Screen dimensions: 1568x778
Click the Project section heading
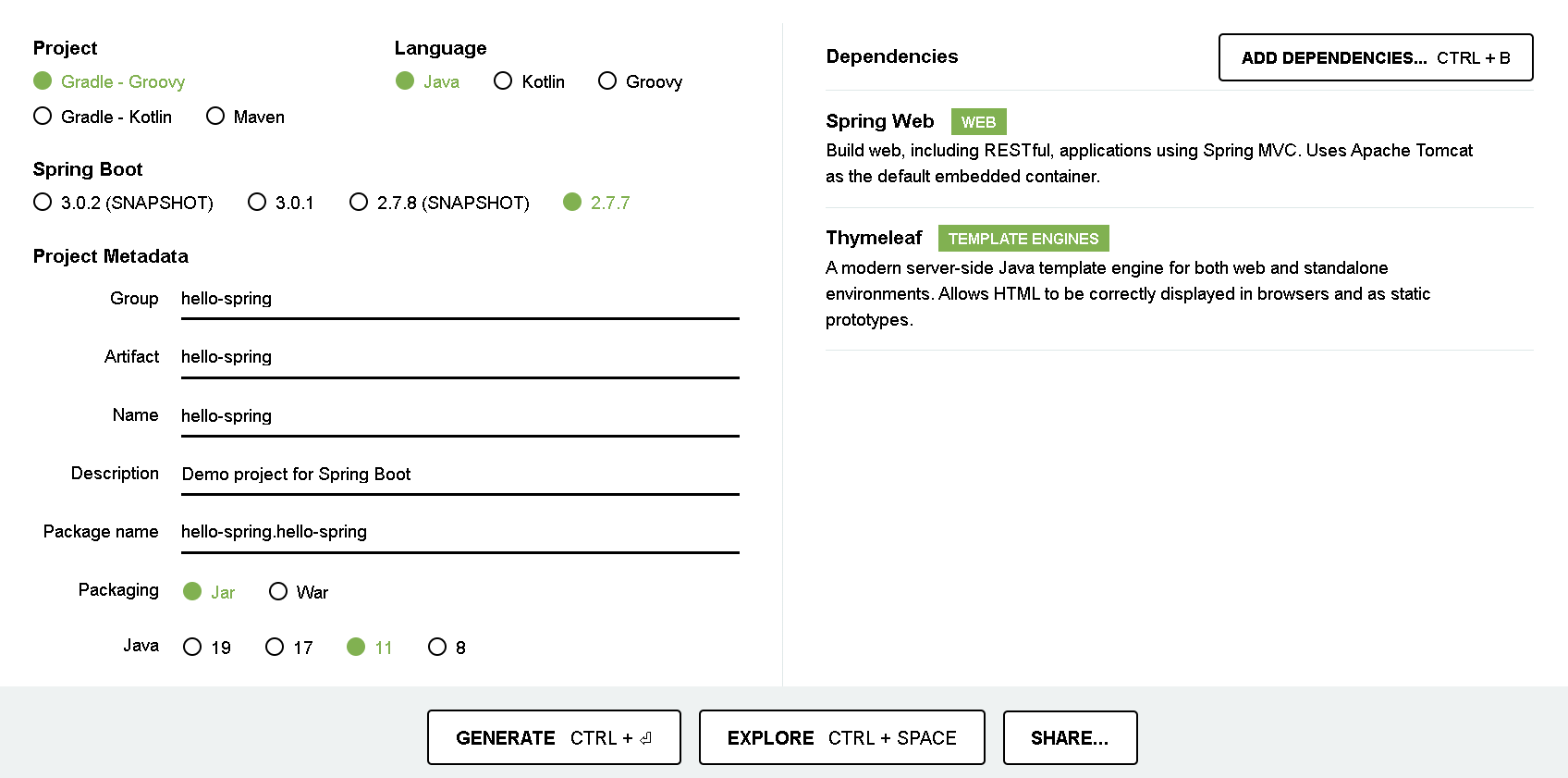pos(65,48)
